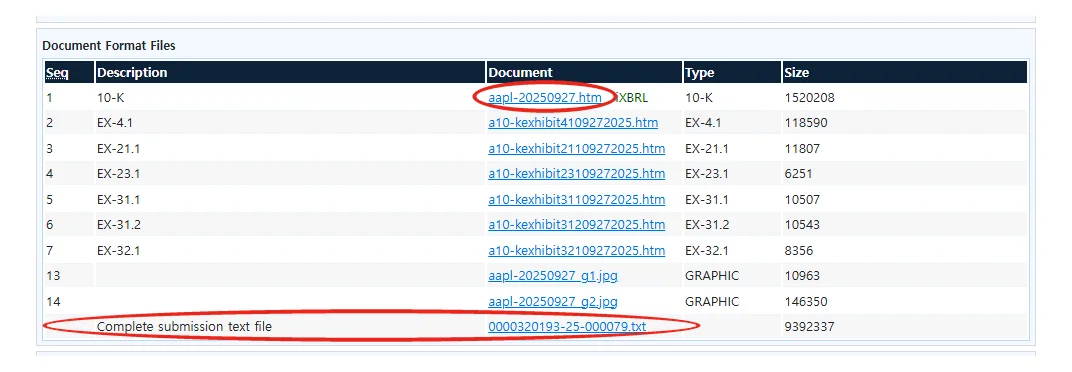Open complete submission 0000320193-25-000079.txt file

[x=567, y=327]
